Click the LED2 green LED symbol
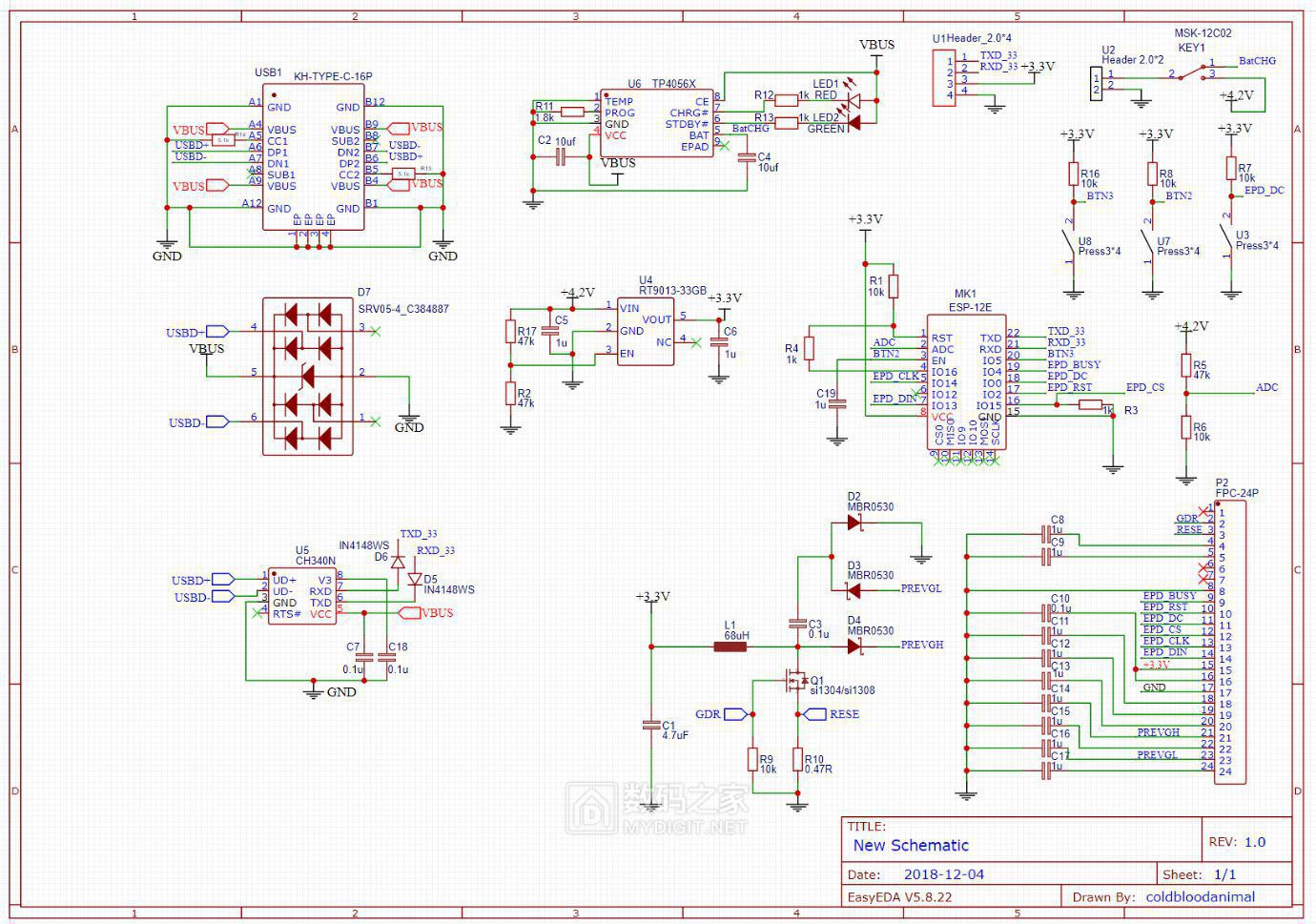Image resolution: width=1316 pixels, height=924 pixels. [x=854, y=122]
